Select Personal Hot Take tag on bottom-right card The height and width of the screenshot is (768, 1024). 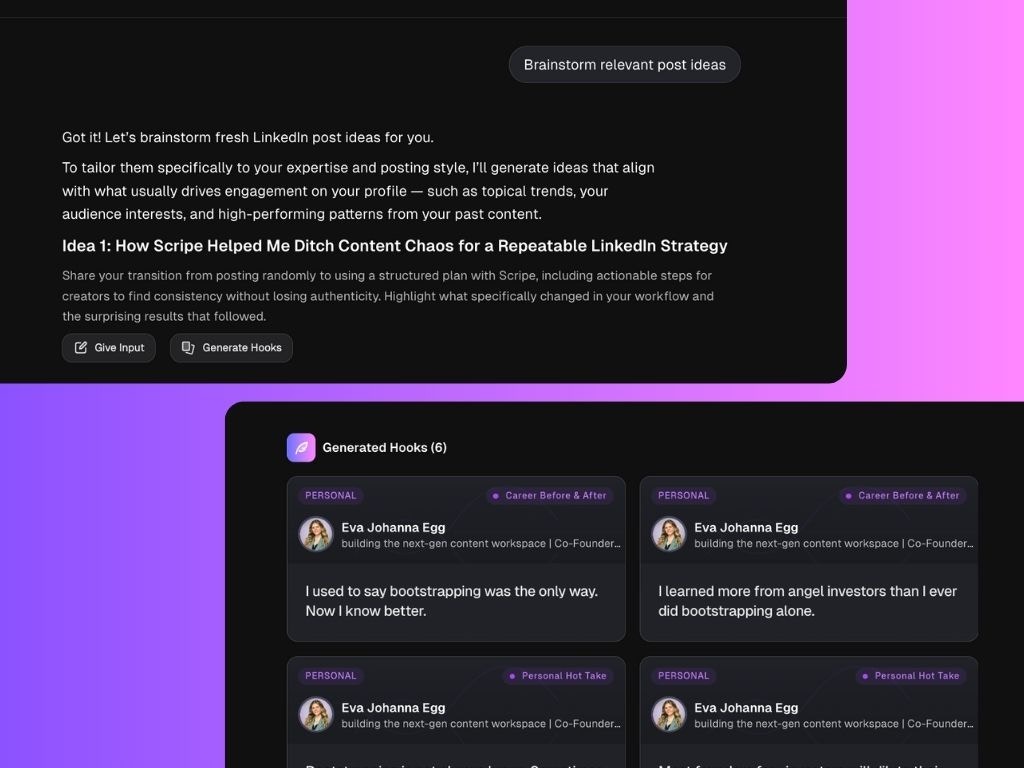pyautogui.click(x=910, y=676)
